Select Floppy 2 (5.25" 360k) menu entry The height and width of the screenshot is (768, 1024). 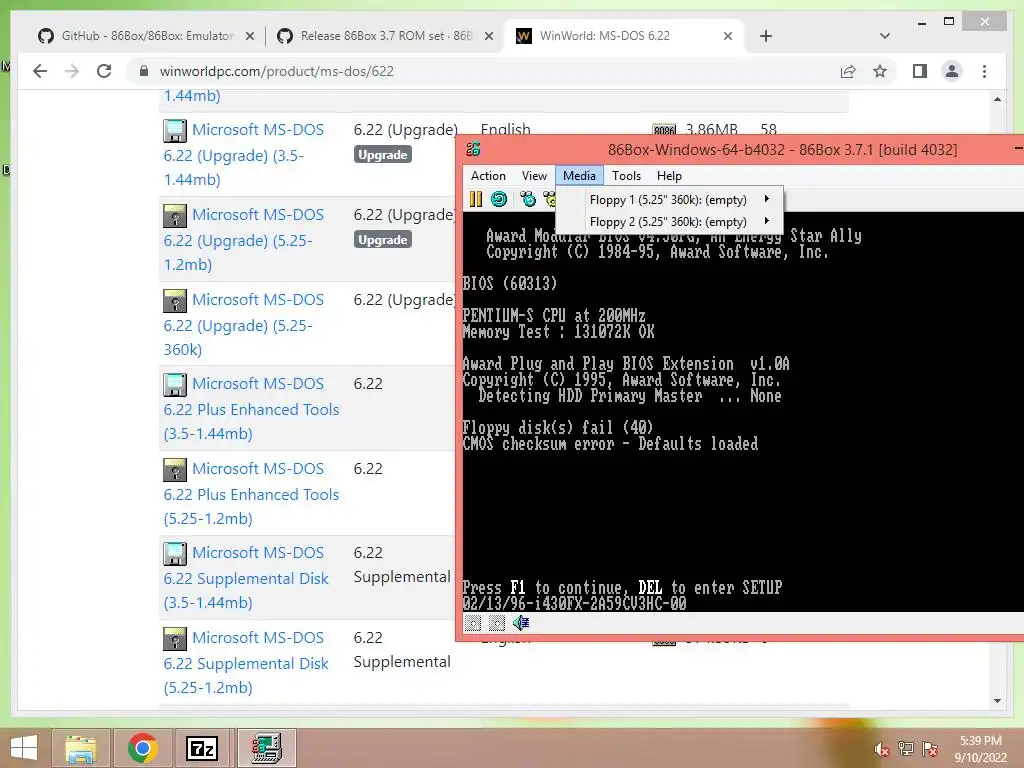[669, 221]
